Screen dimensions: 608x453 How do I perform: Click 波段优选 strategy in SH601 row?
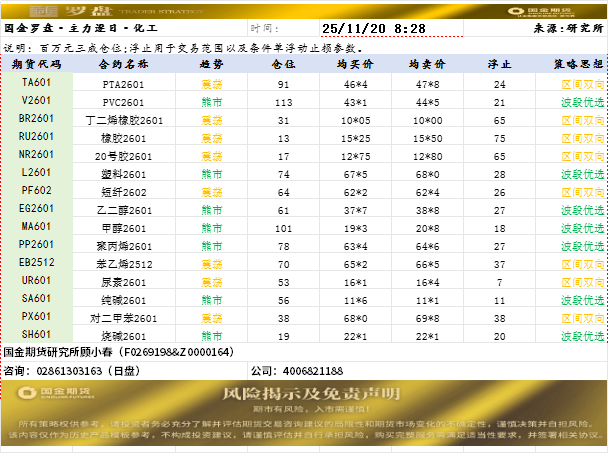[582, 336]
